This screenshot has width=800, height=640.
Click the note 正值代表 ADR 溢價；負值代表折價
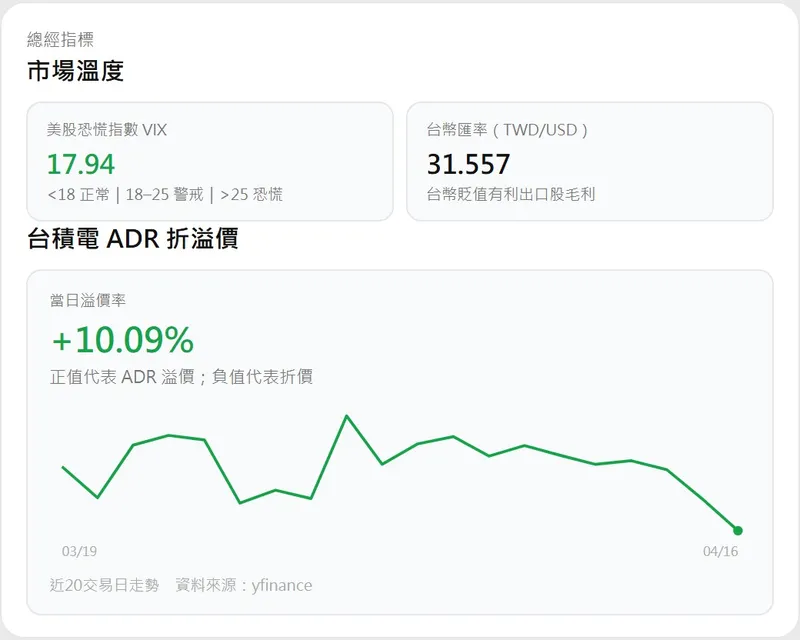tap(181, 377)
